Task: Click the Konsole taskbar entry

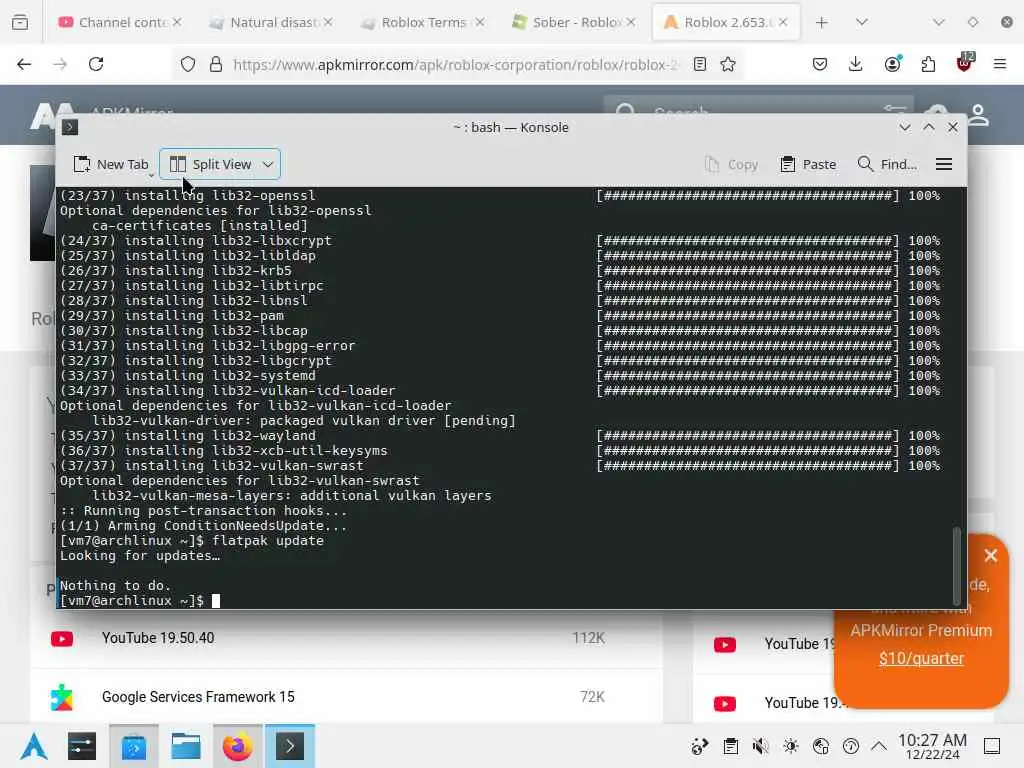Action: pos(290,746)
